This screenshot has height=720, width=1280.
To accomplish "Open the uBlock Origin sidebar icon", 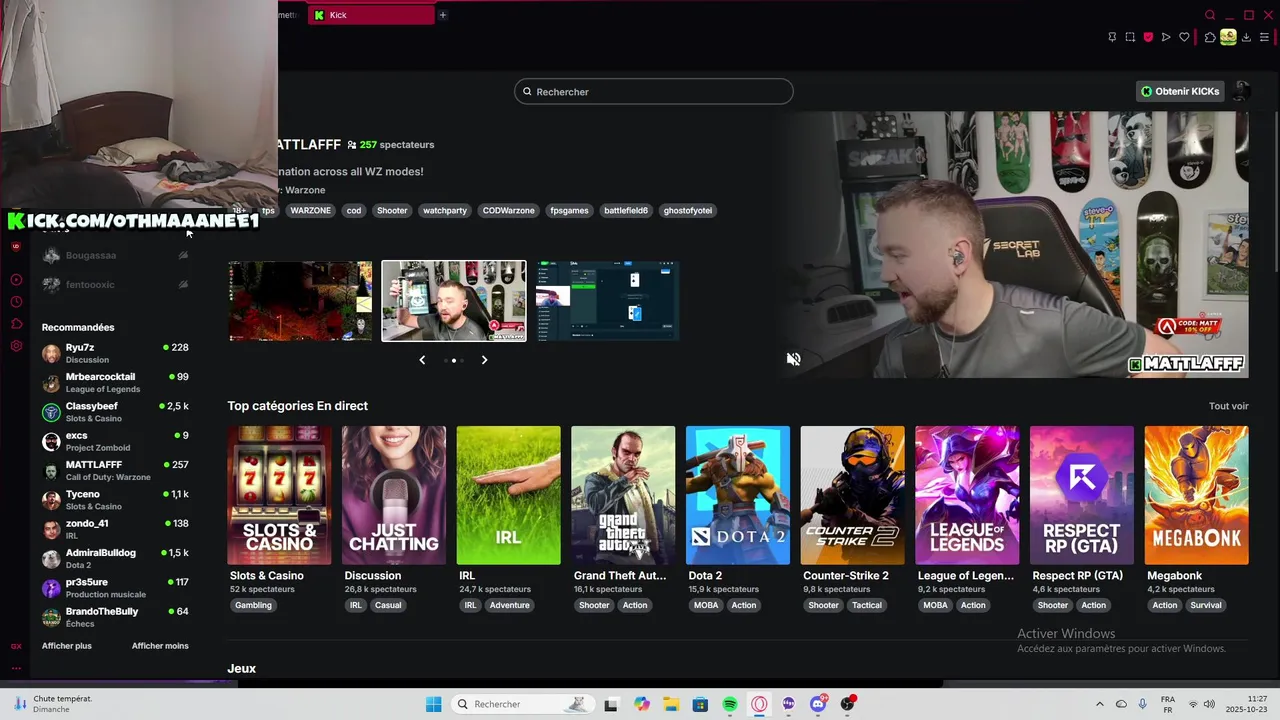I will tap(15, 246).
